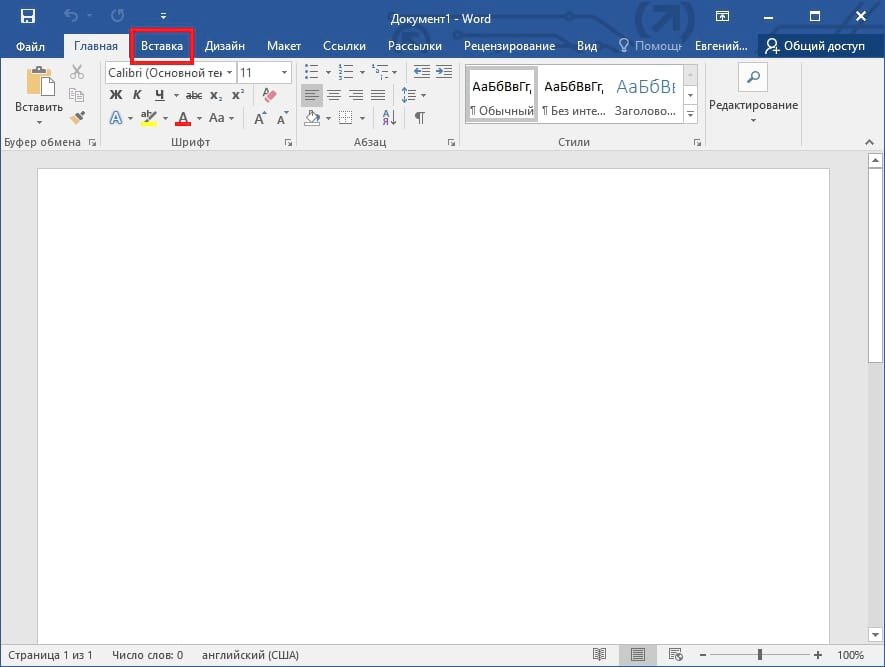Click Line and Paragraph Spacing icon
Viewport: 885px width, 667px height.
coord(409,95)
